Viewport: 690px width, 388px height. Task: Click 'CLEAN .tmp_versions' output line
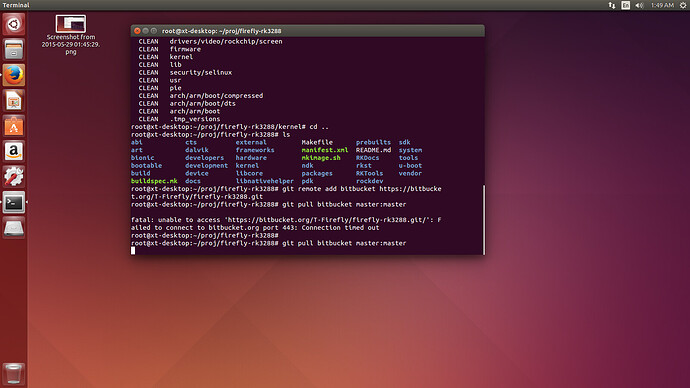(179, 119)
